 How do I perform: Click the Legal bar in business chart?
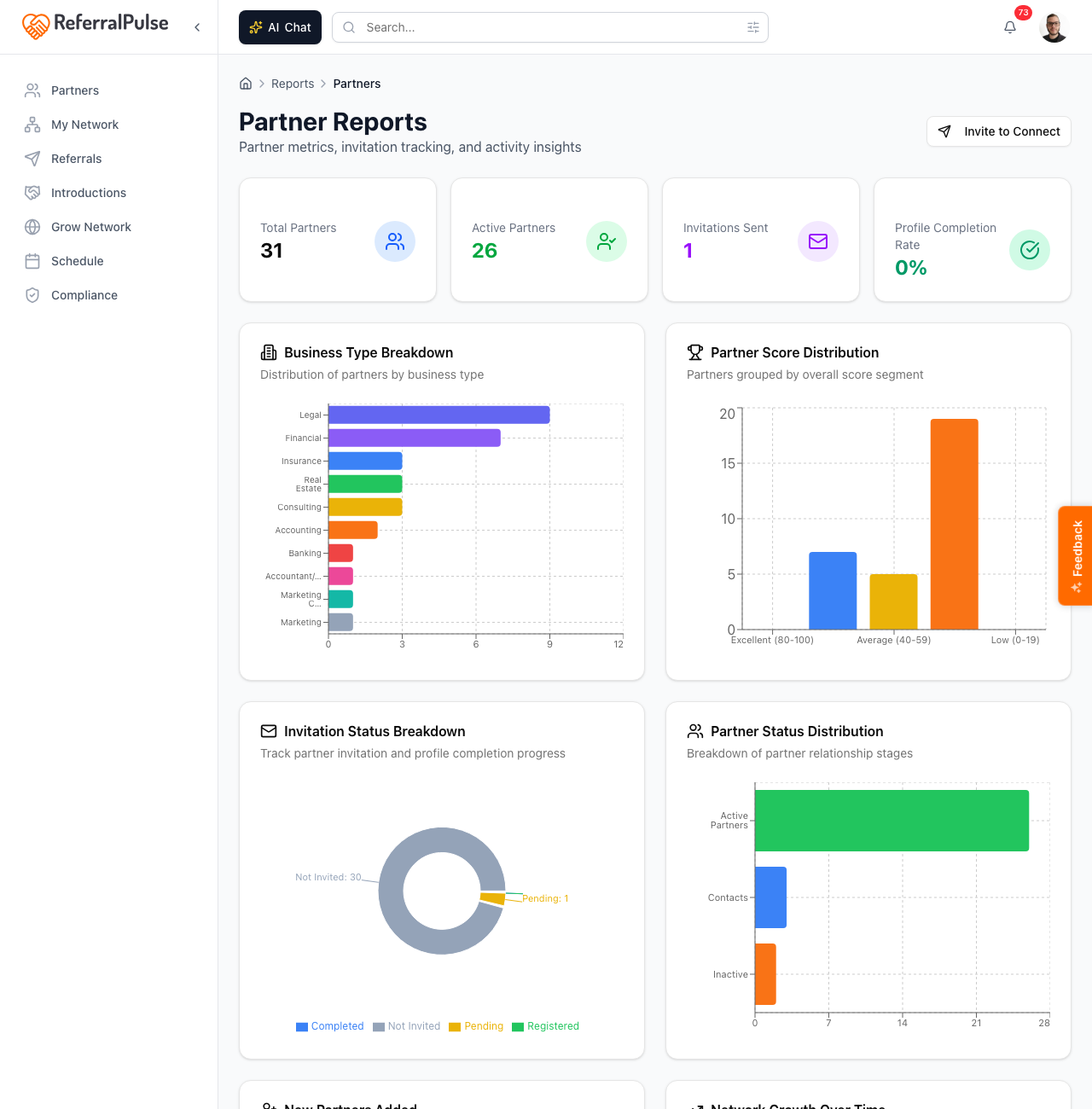(x=439, y=415)
